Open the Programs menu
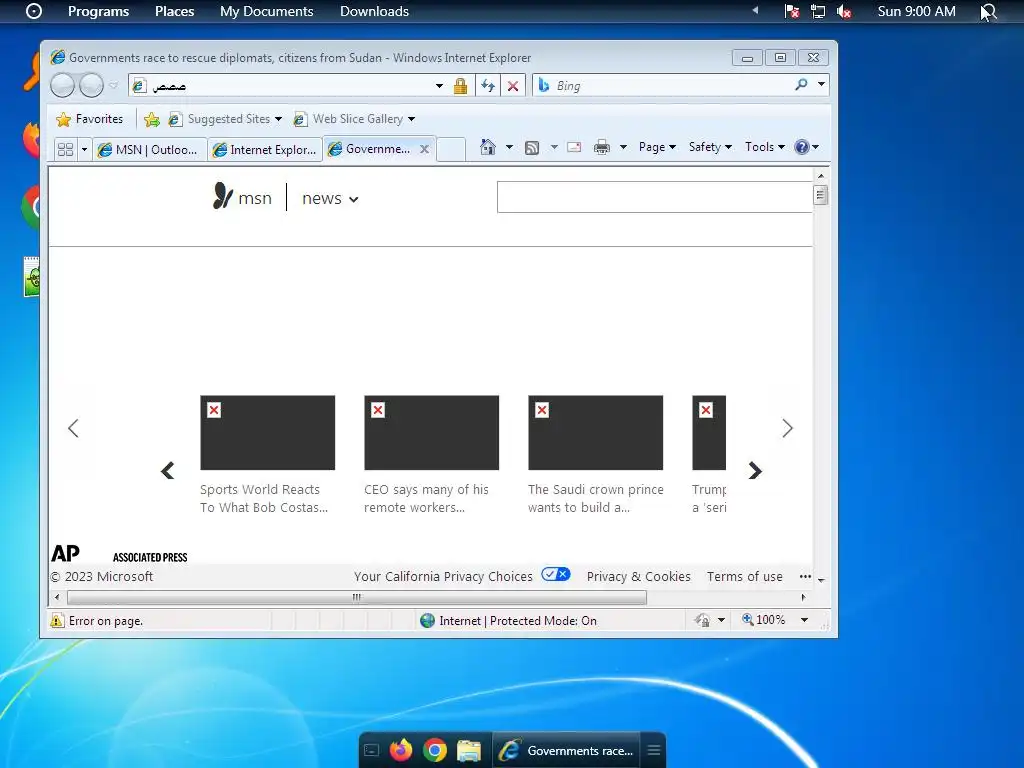 (99, 11)
